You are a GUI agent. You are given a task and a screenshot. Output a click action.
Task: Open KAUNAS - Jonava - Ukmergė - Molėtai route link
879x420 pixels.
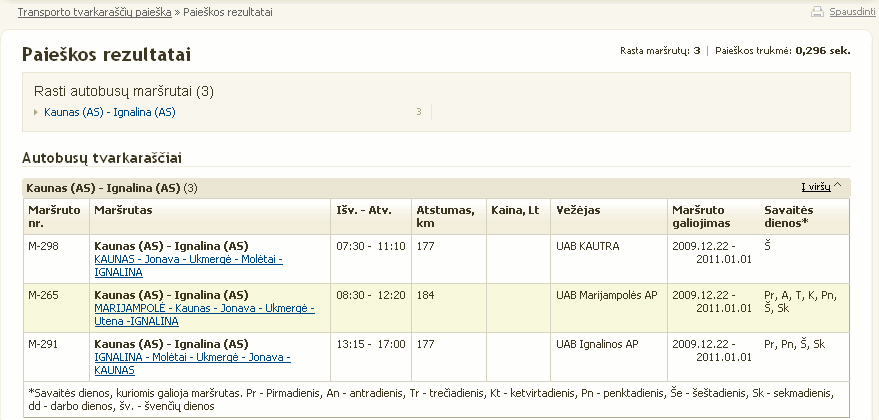188,266
